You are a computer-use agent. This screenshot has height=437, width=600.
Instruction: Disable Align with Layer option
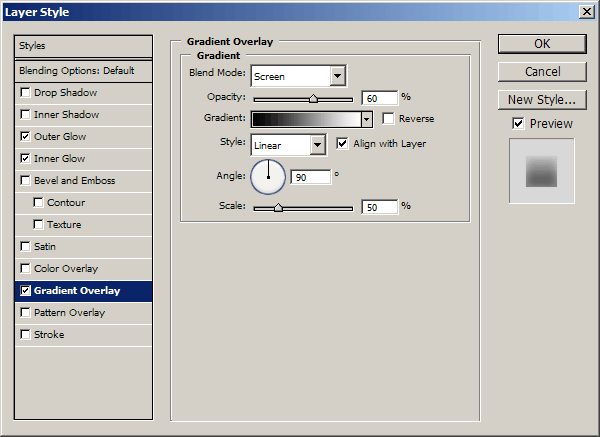pyautogui.click(x=343, y=144)
